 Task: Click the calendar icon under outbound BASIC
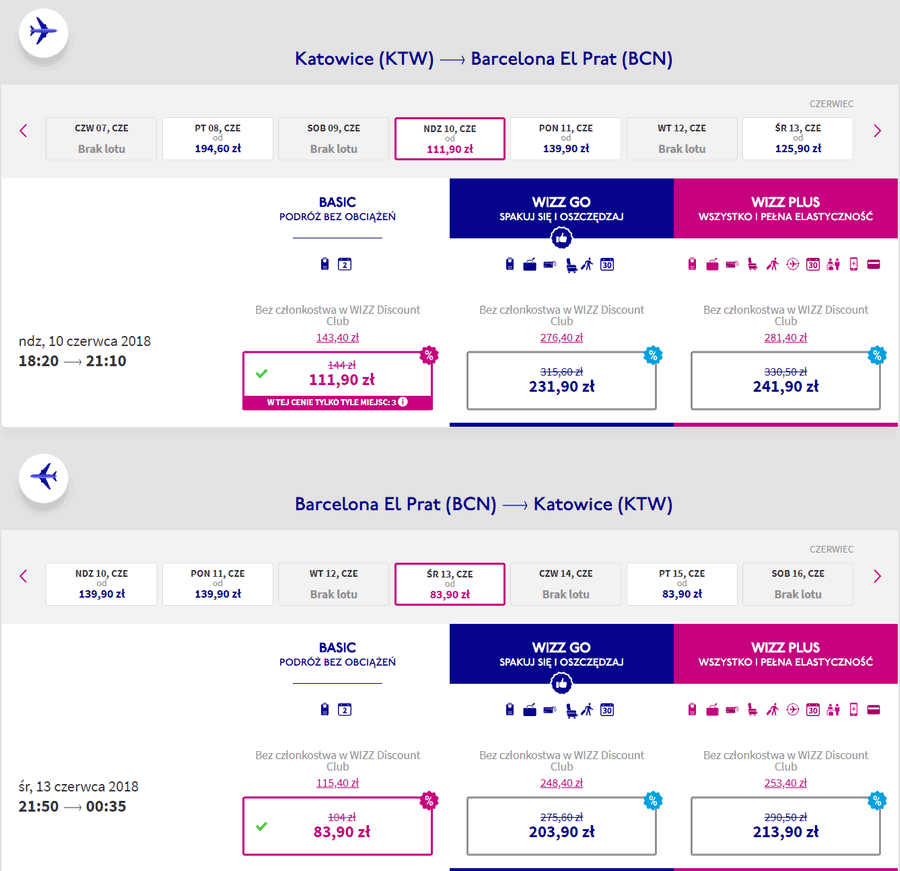[344, 264]
